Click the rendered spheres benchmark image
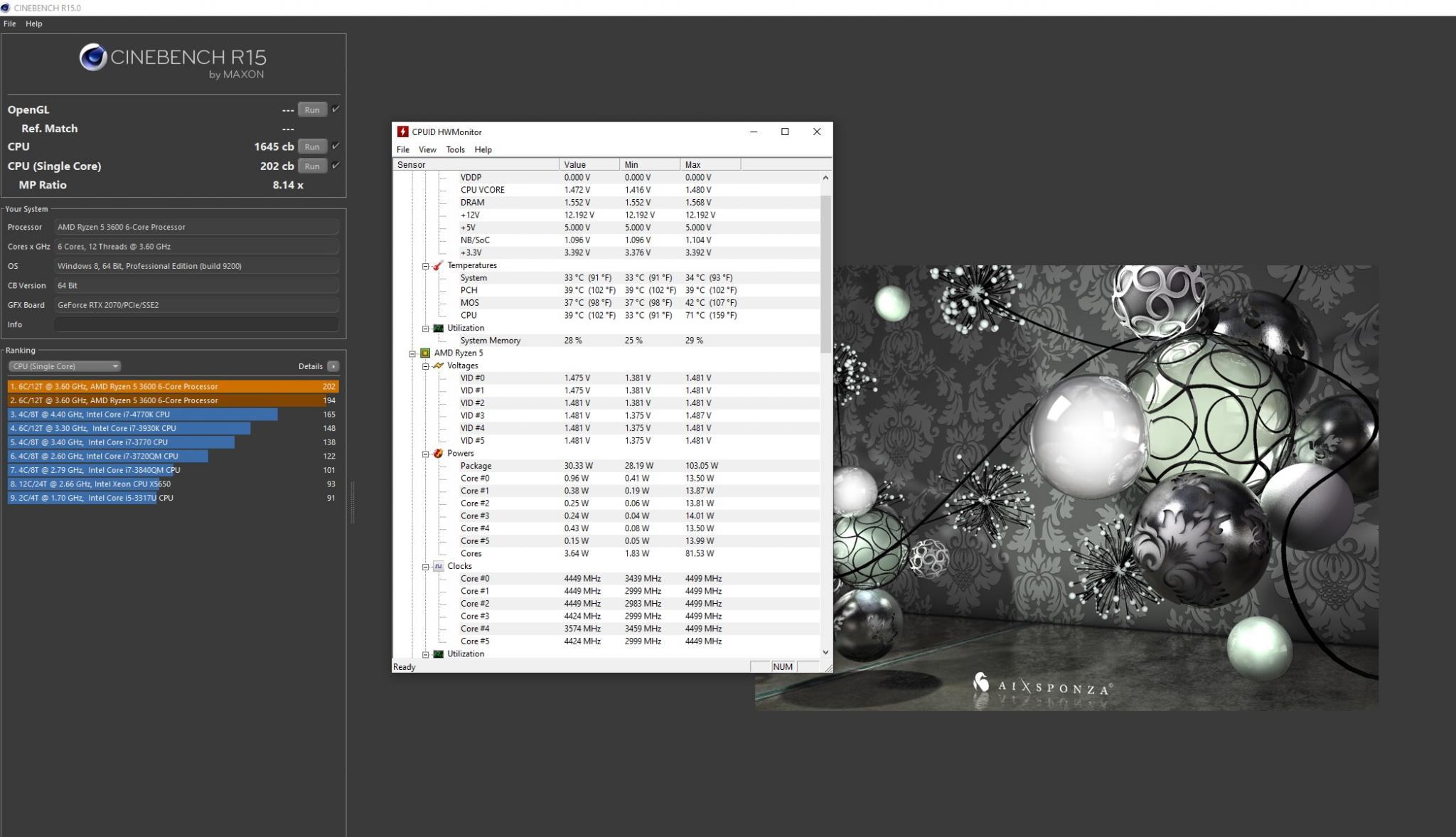 click(1106, 487)
